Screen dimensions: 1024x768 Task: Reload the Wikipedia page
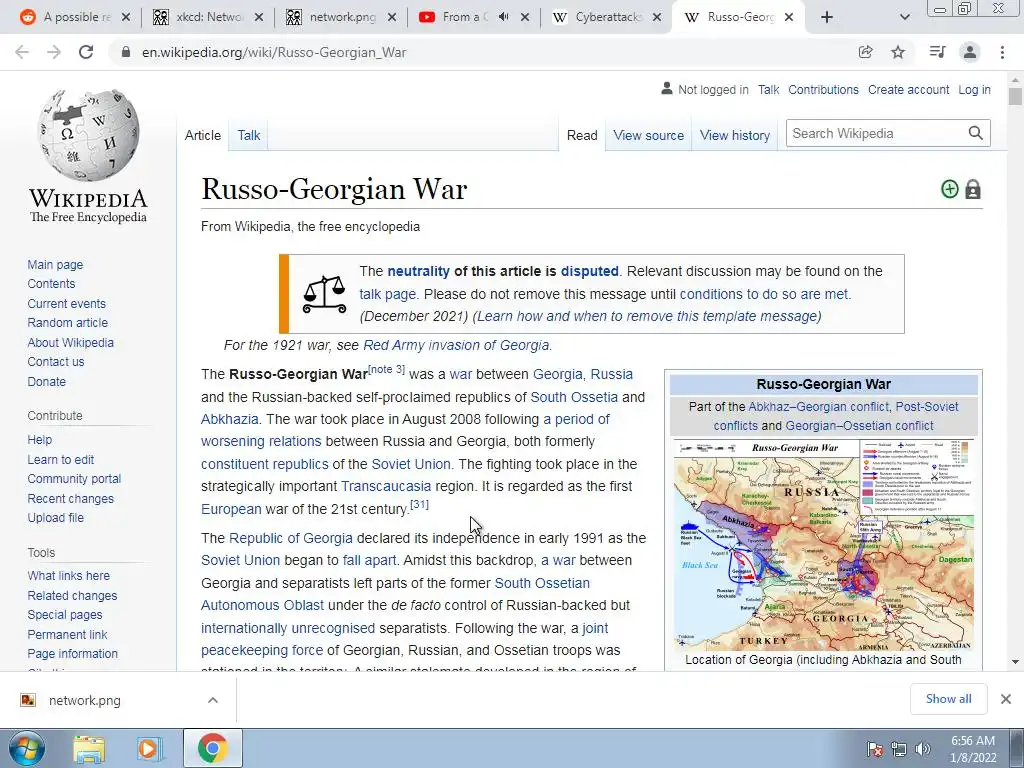coord(86,52)
